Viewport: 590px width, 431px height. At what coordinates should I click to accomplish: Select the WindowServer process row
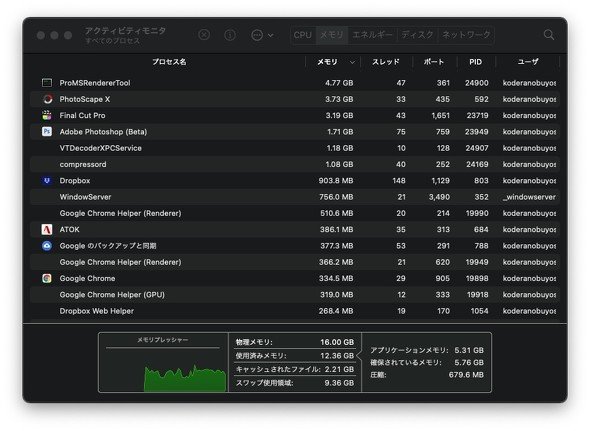[x=295, y=197]
